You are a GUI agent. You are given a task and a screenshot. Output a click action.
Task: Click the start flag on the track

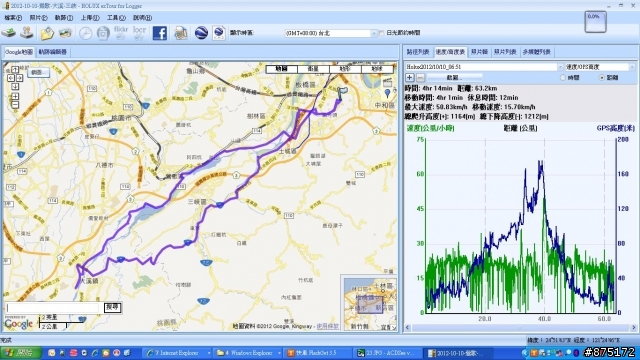tap(342, 92)
